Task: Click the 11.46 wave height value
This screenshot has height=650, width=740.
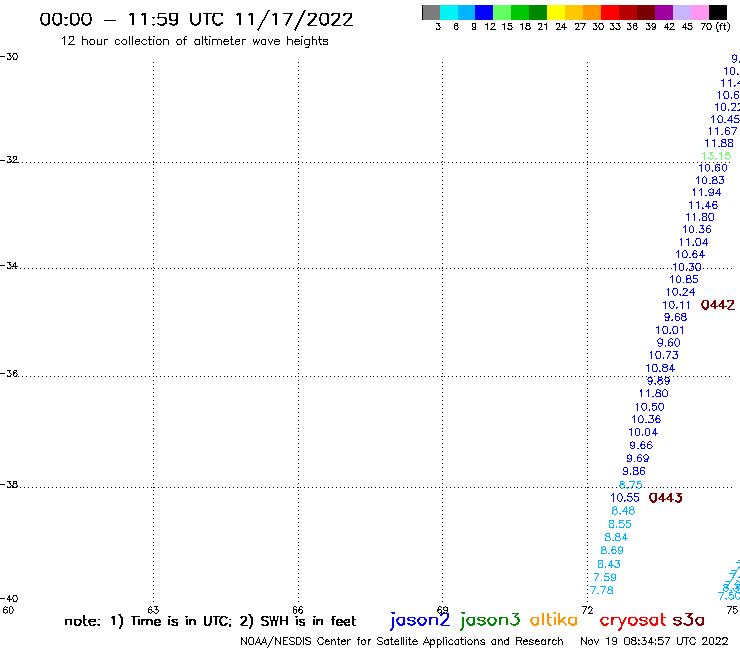Action: click(x=703, y=205)
